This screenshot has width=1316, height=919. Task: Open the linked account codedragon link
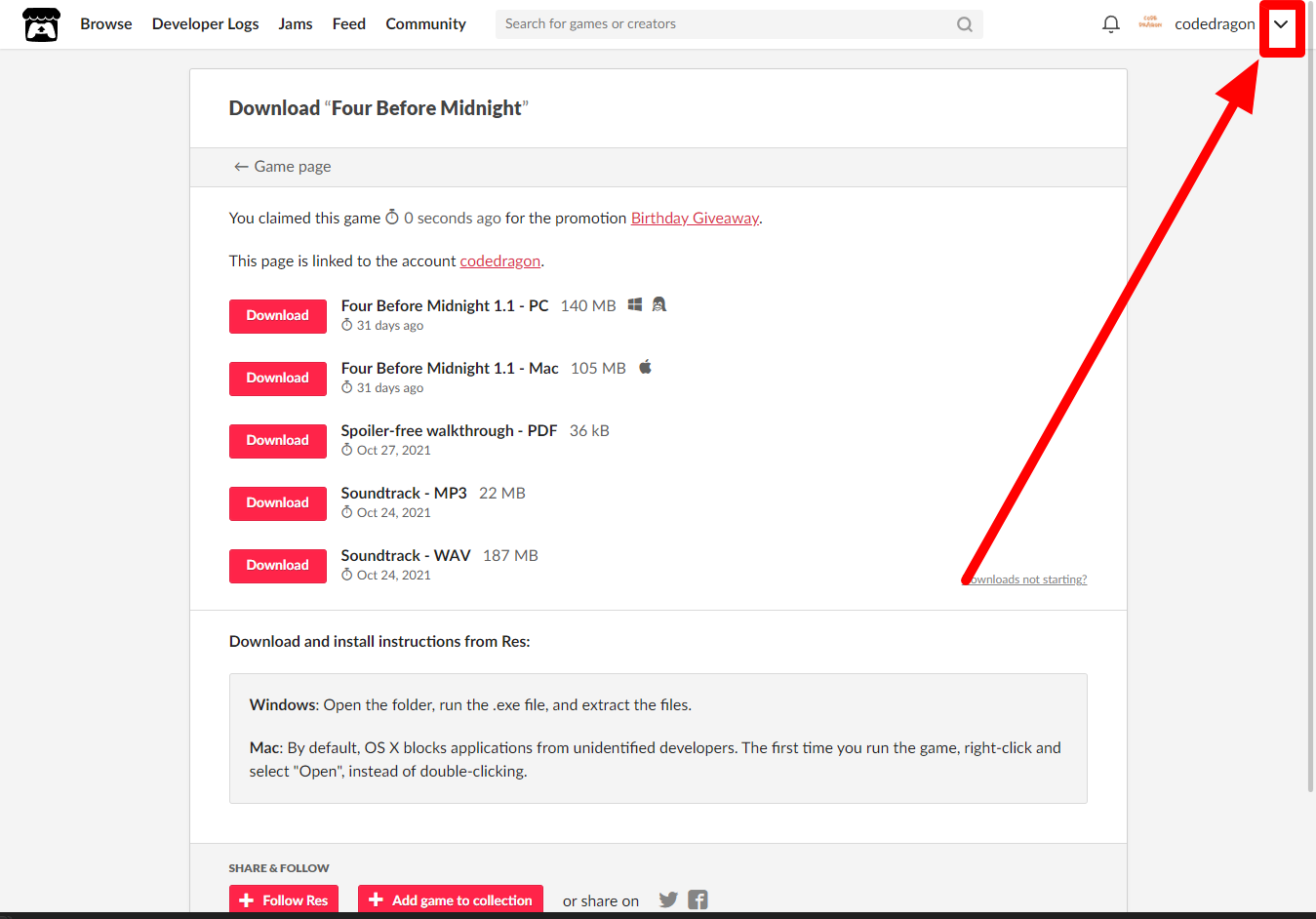pos(500,261)
